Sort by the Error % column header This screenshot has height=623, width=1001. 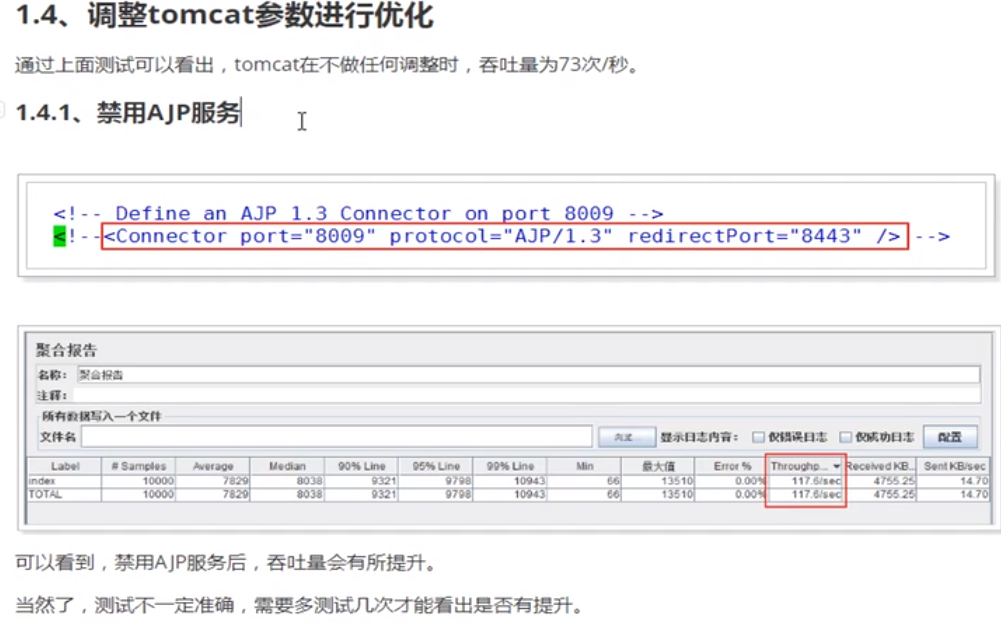tap(732, 466)
